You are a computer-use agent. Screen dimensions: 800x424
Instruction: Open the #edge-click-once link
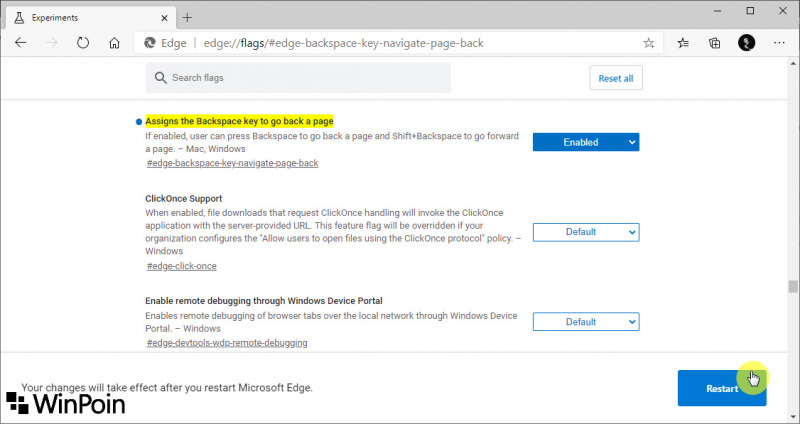[x=182, y=266]
